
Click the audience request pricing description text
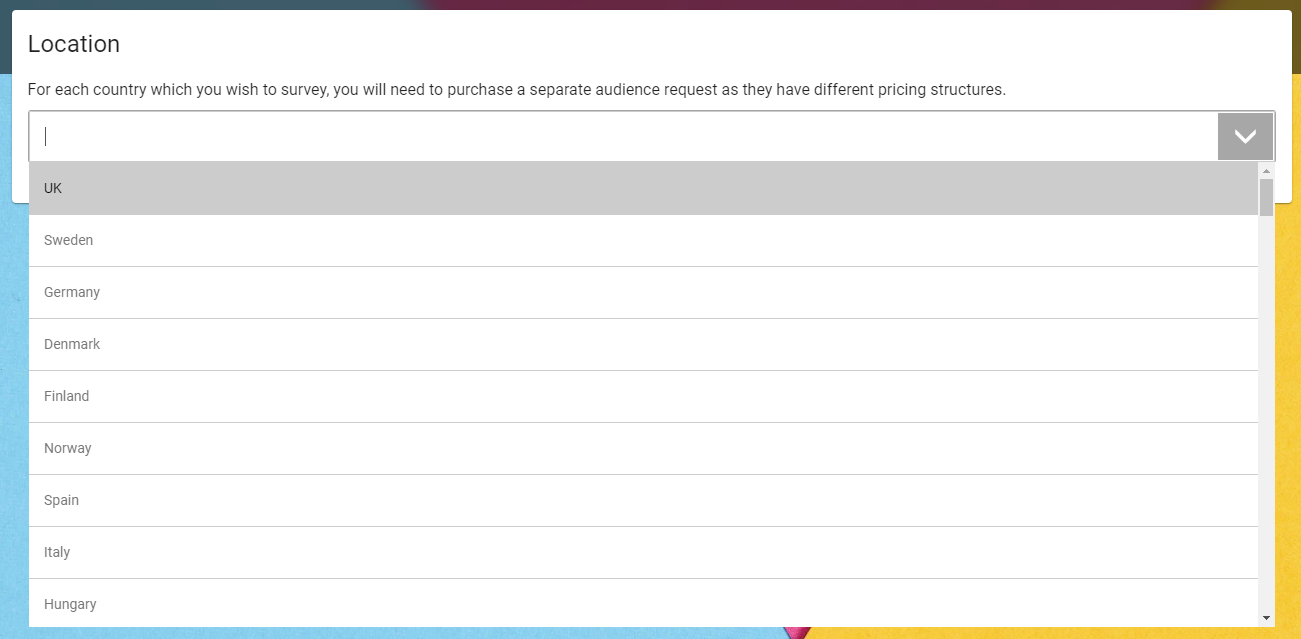pos(517,89)
